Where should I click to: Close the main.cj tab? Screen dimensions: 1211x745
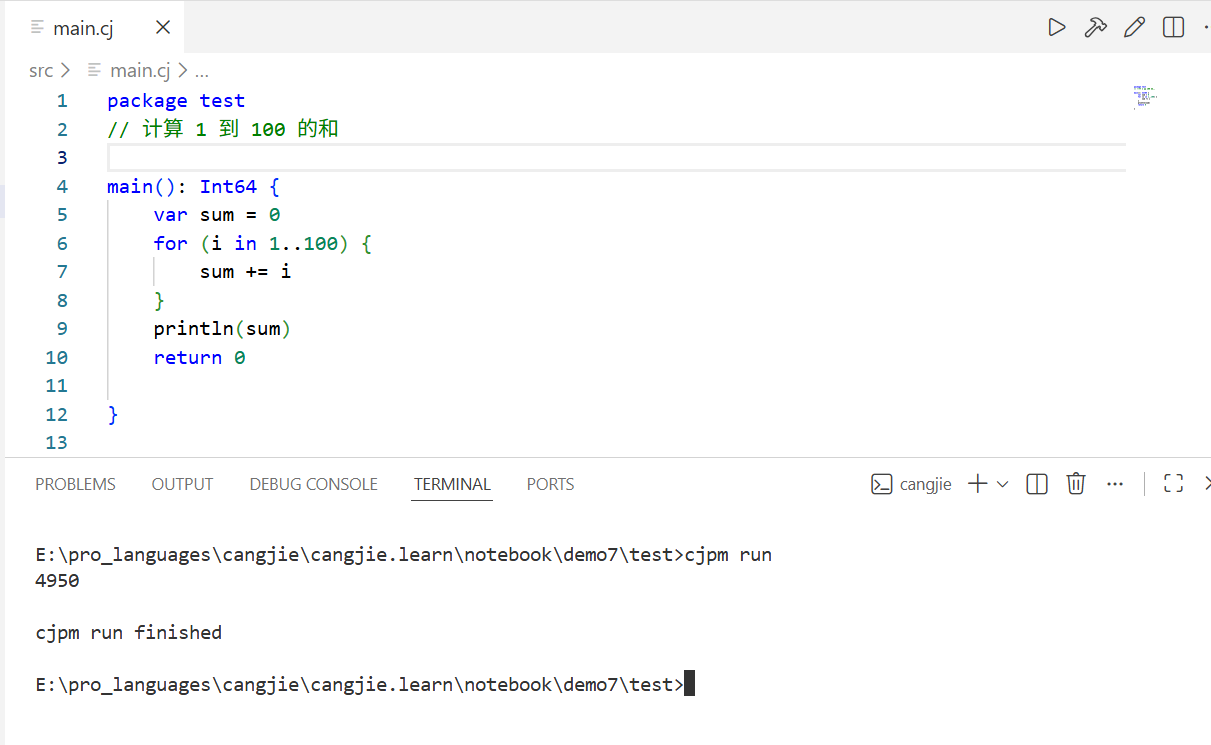[163, 28]
